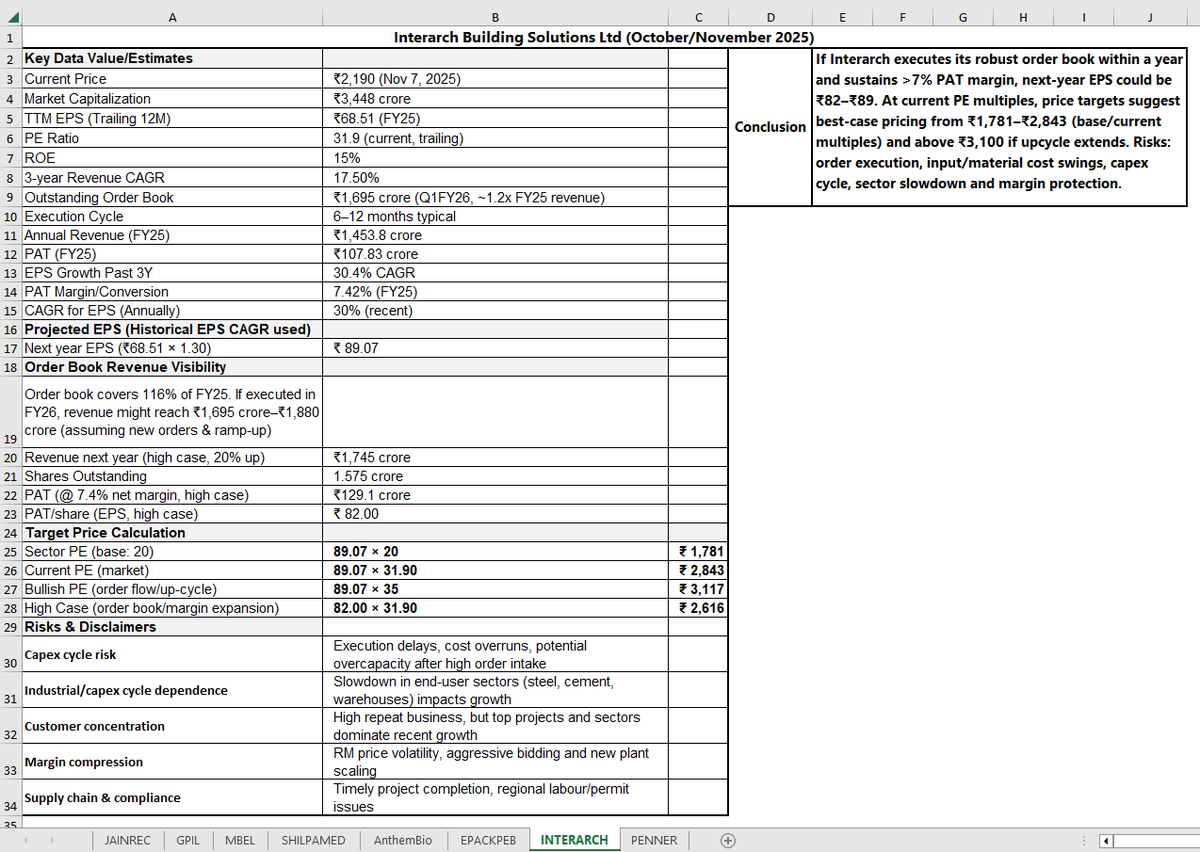Viewport: 1200px width, 852px height.
Task: Select 30.4% CAGR cell
Action: point(495,273)
